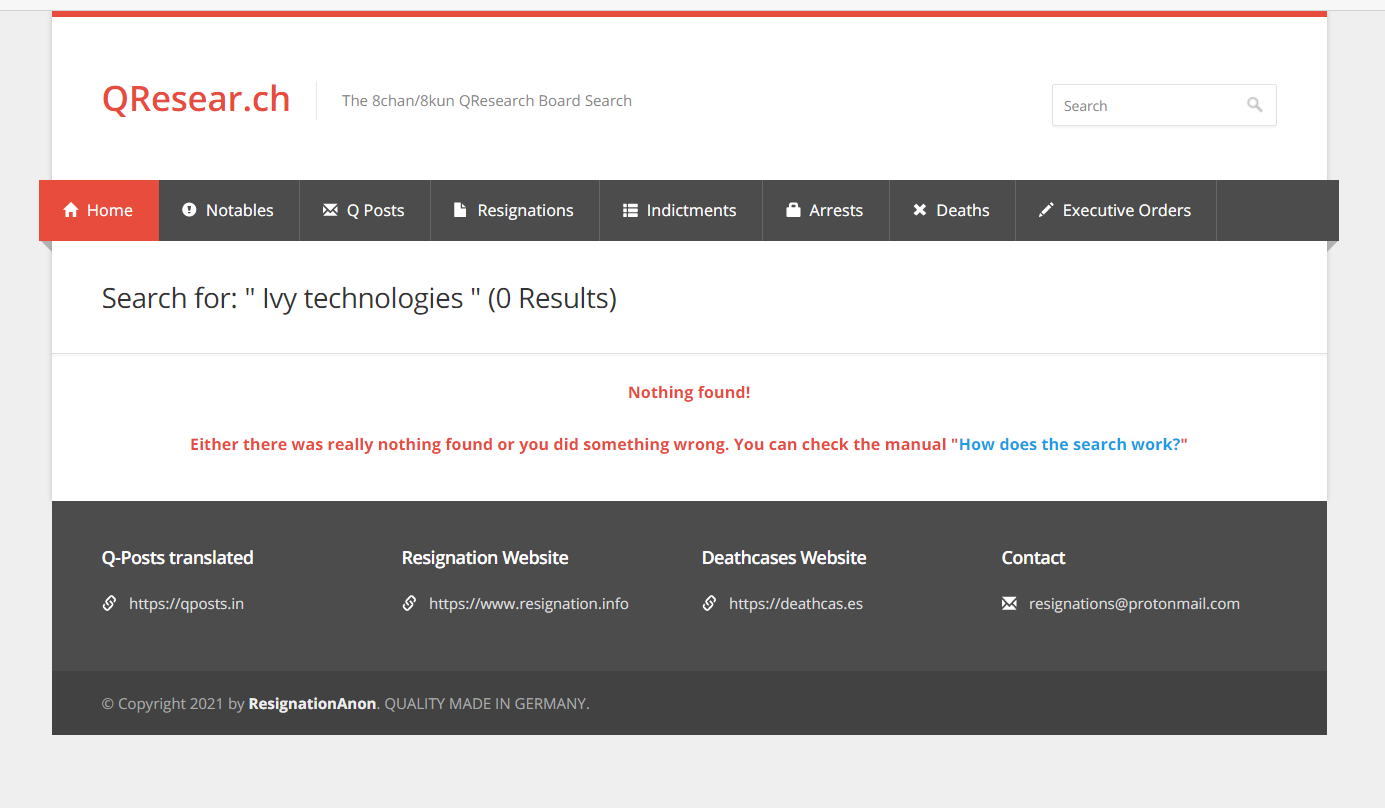Click the house icon in Home tab
This screenshot has height=808, width=1385.
(x=71, y=210)
